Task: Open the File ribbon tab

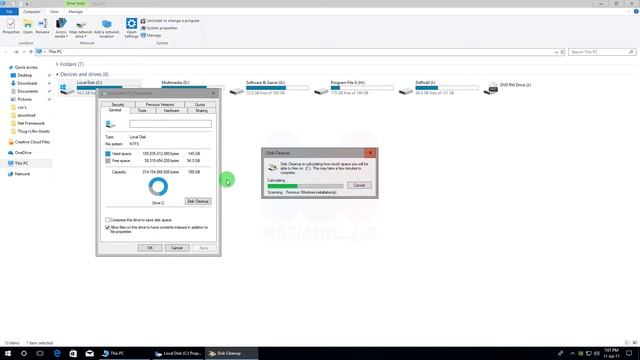Action: tap(9, 12)
